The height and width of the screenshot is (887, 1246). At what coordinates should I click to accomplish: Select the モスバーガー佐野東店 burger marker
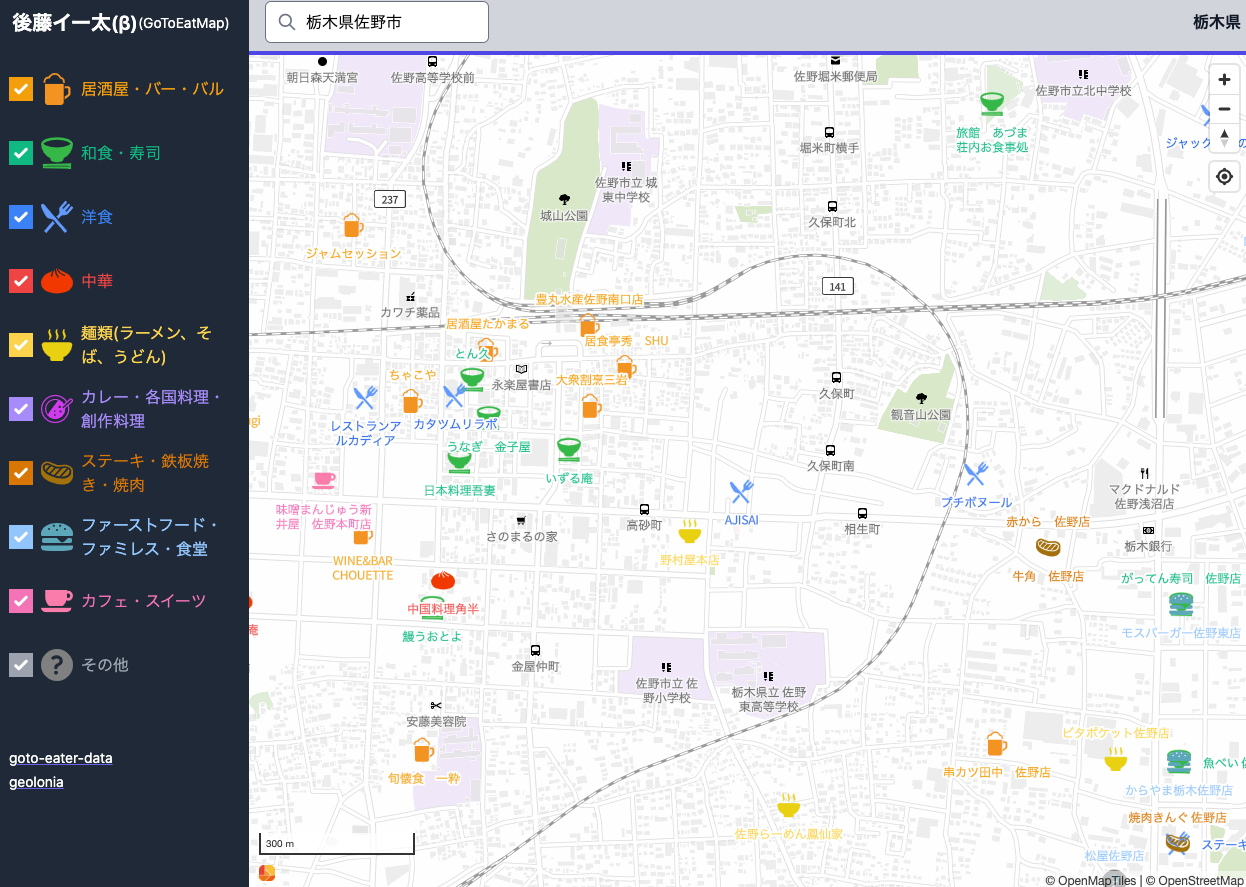[x=1180, y=603]
